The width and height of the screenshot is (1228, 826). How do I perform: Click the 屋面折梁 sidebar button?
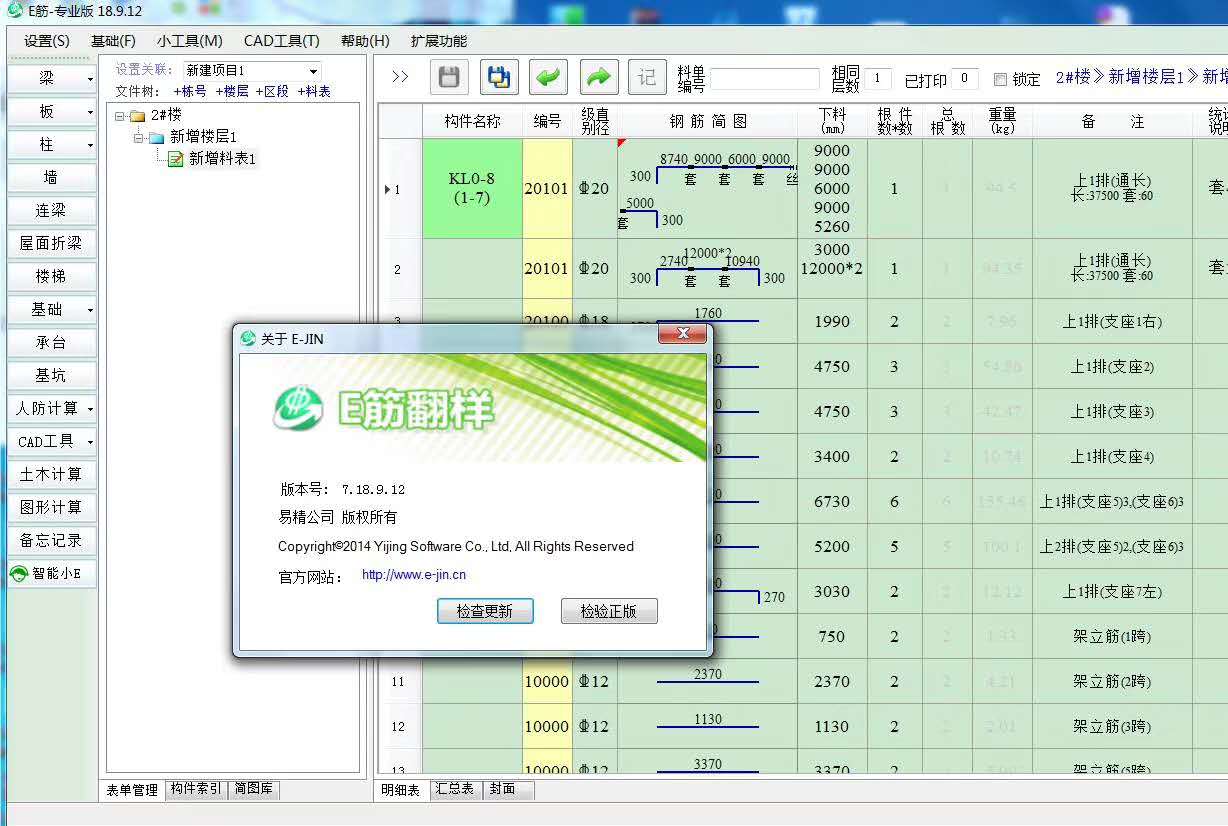tap(52, 244)
